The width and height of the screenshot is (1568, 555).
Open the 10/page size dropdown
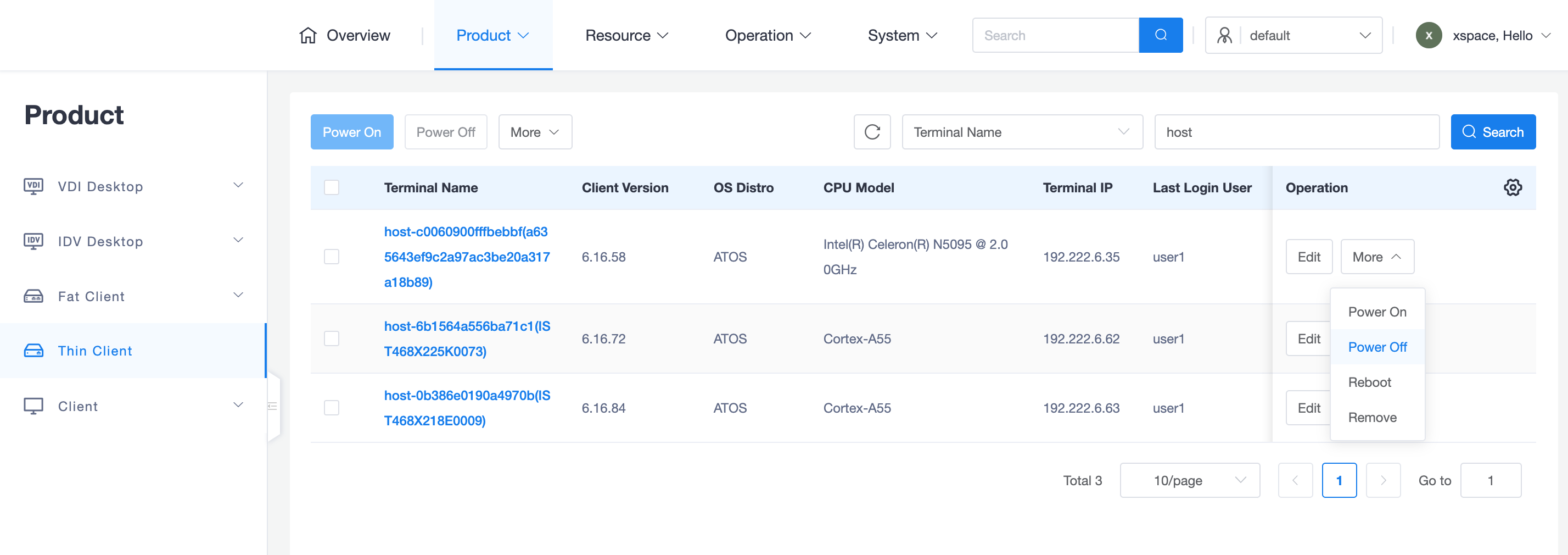pos(1189,481)
